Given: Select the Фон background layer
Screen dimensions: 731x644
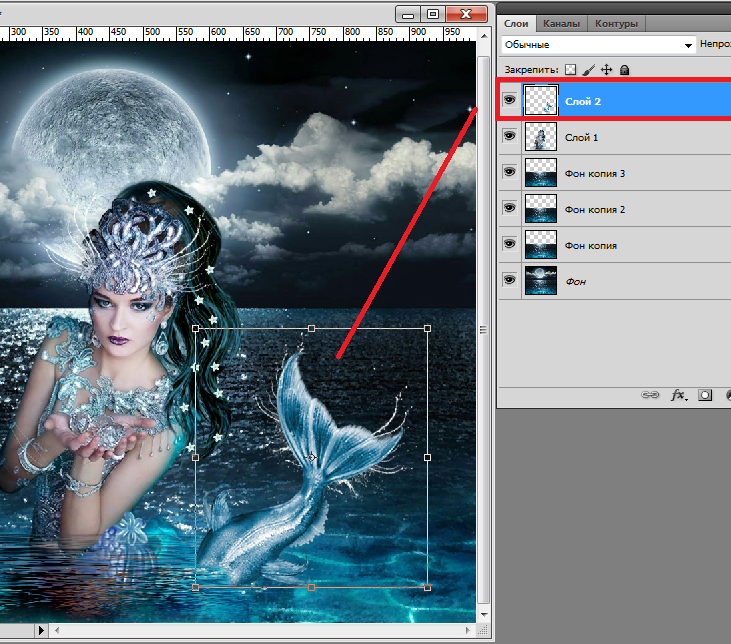Looking at the screenshot, I should click(575, 281).
